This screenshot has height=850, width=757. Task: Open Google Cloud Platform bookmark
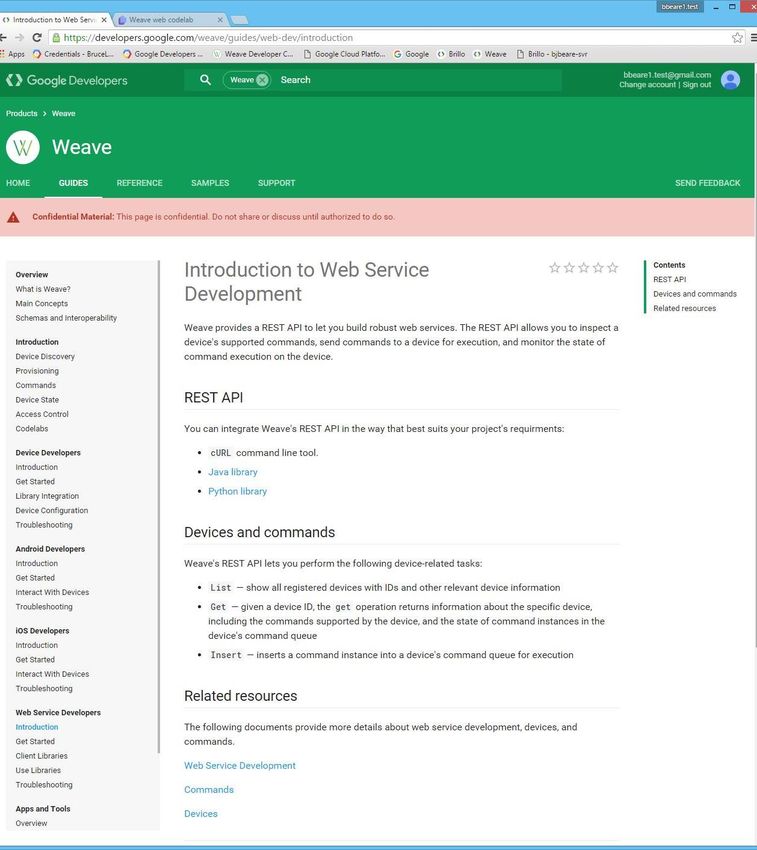click(344, 54)
